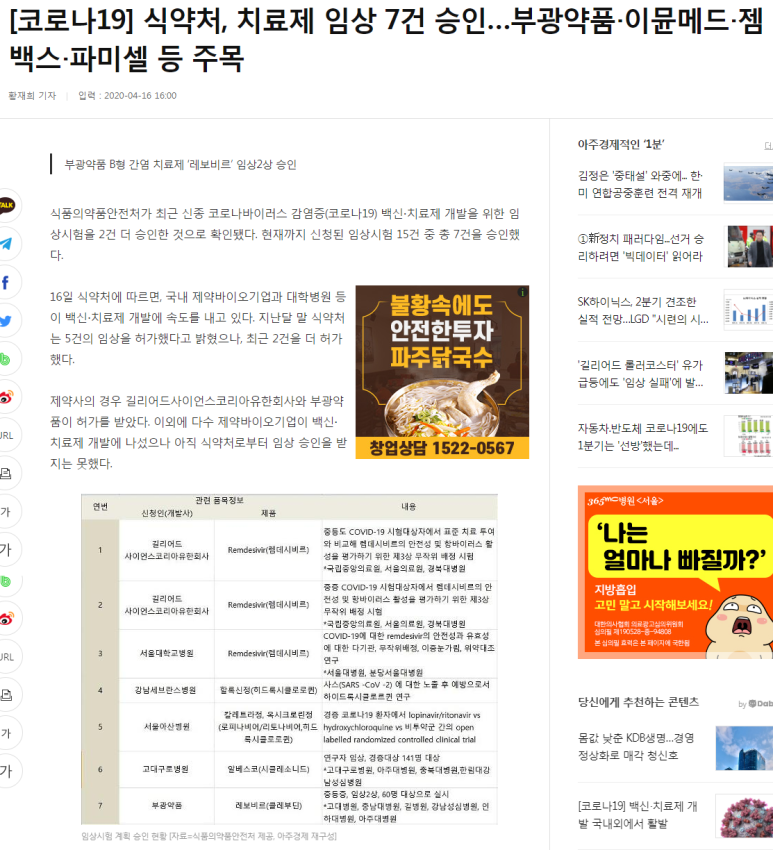Screen dimensions: 773x850
Task: Increase font size with upper large 가 button
Action: point(5,550)
